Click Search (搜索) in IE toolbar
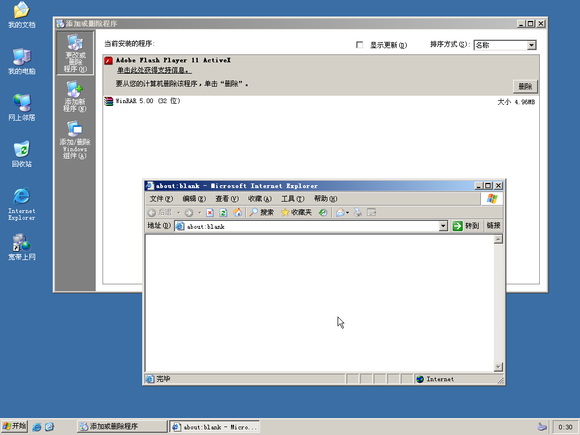 click(x=262, y=212)
